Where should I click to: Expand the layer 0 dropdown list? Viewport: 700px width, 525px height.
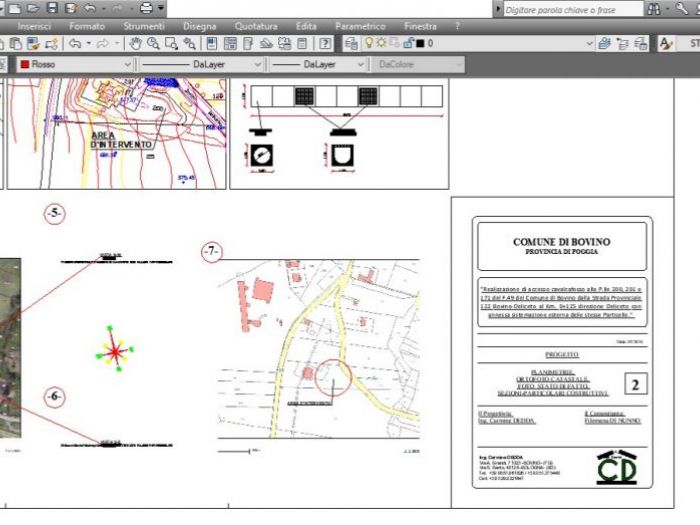(589, 44)
